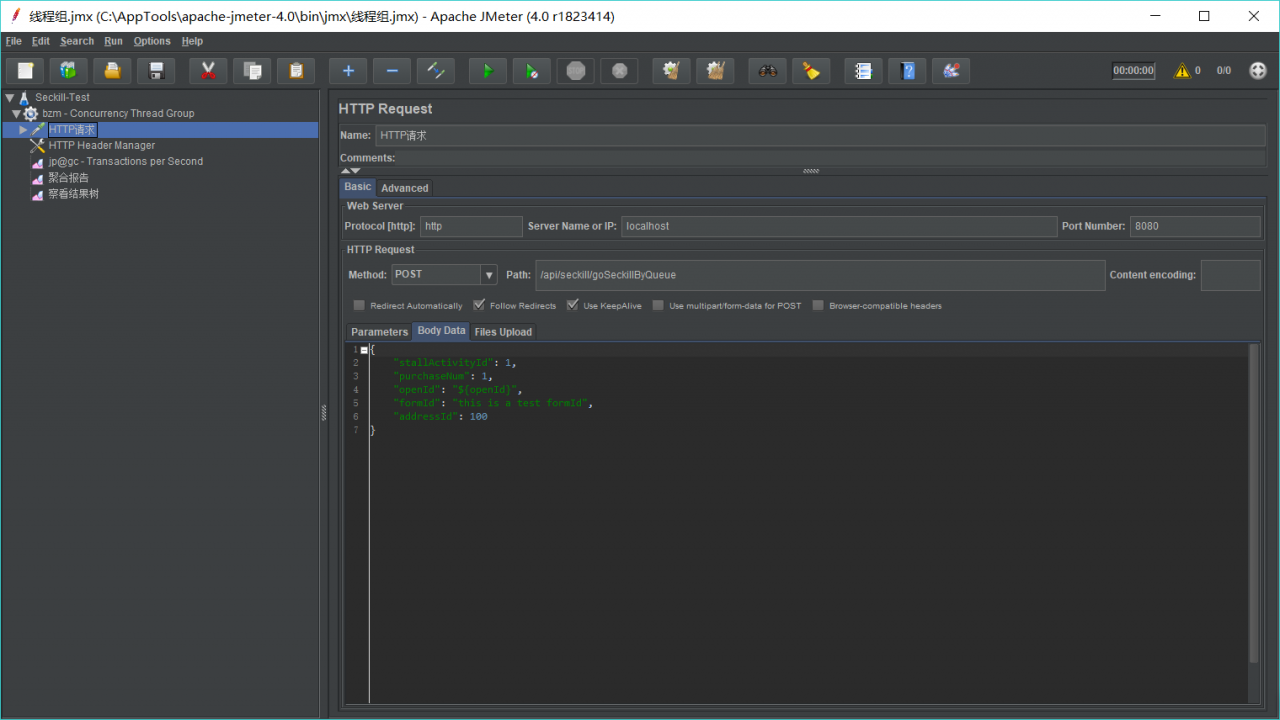1280x720 pixels.
Task: Click the Toggle tree expansion icon
Action: [436, 71]
